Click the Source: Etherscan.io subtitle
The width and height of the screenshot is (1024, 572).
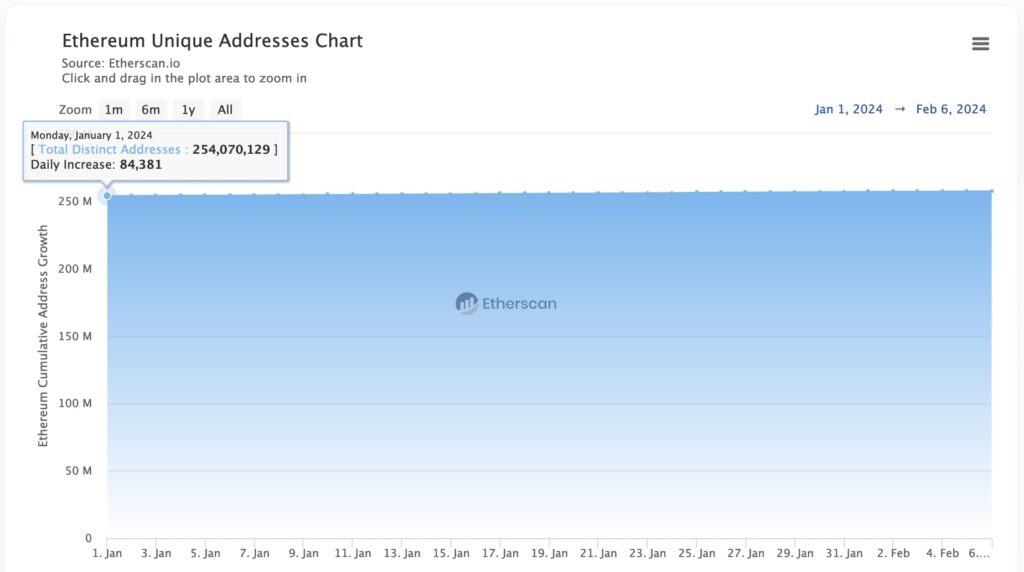(x=121, y=63)
